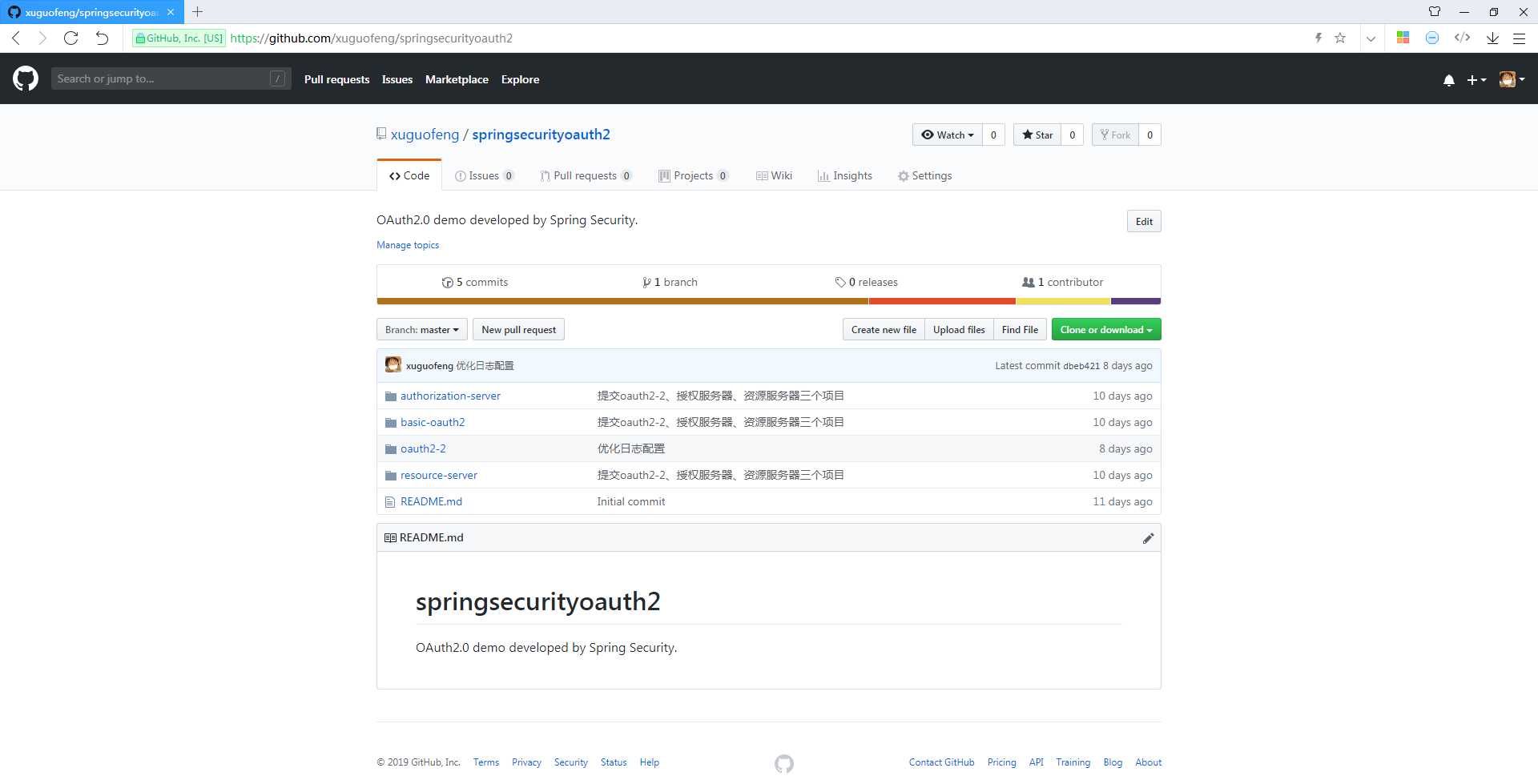Click the yellow segment of language bar

click(x=1063, y=301)
